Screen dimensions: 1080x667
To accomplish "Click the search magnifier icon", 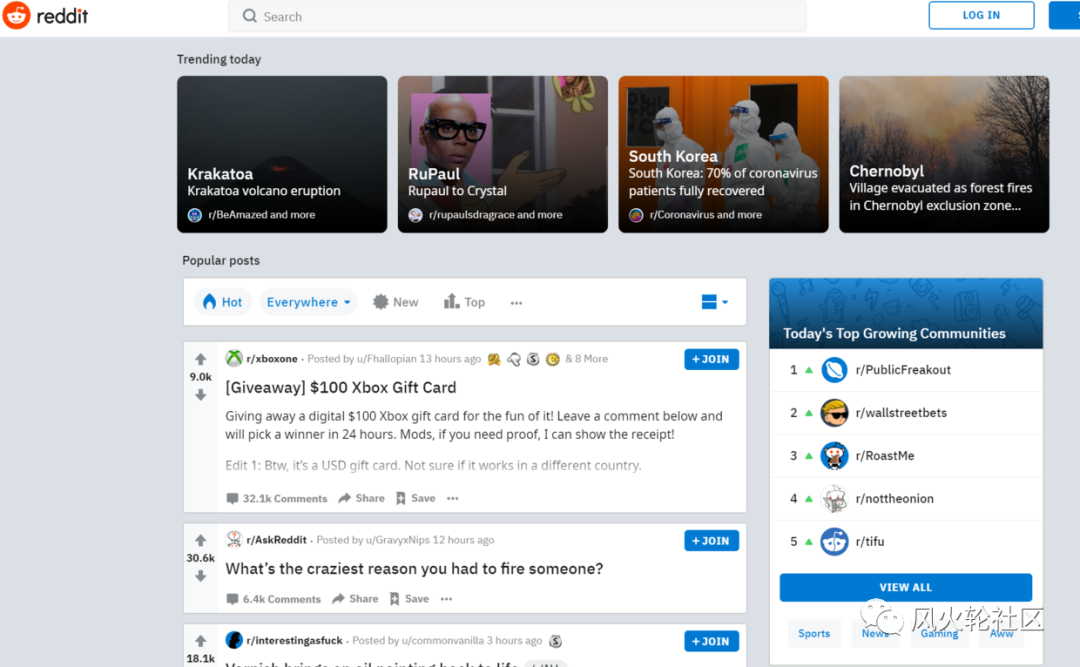I will tap(249, 16).
